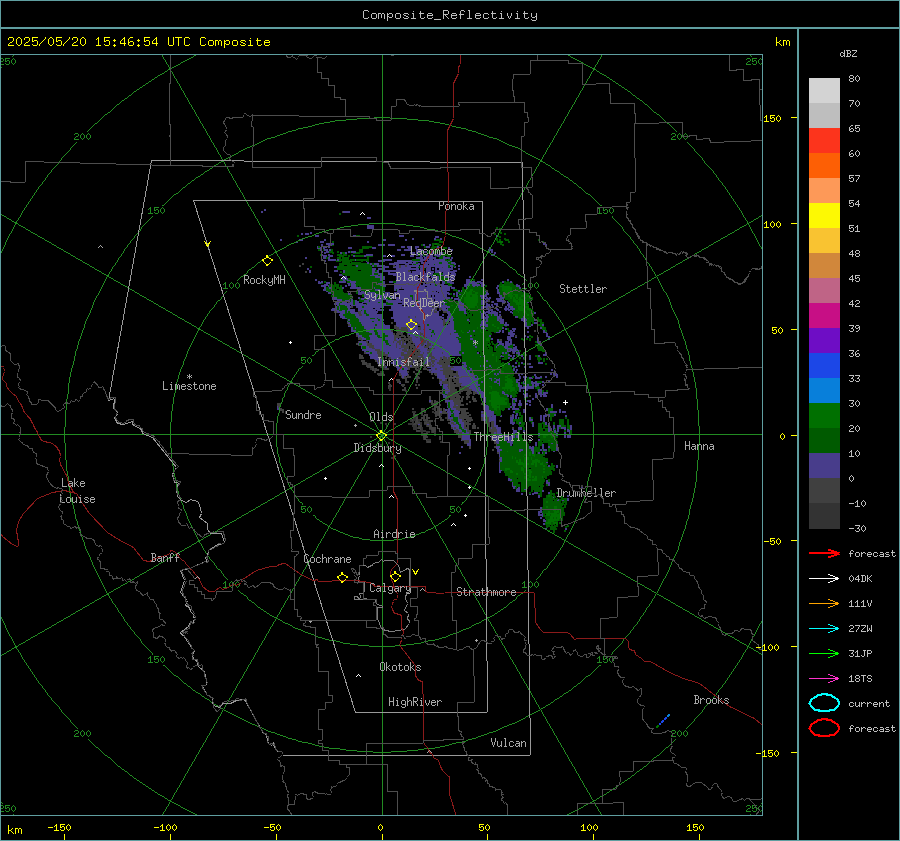Click the orange 111V arrow symbol
This screenshot has width=900, height=841.
(824, 603)
